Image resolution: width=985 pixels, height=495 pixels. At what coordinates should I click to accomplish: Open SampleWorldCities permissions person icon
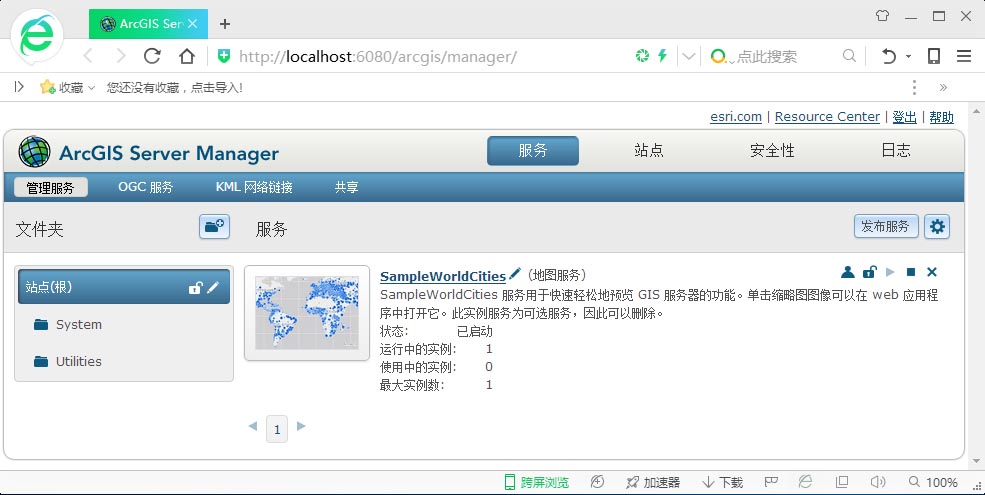tap(847, 272)
